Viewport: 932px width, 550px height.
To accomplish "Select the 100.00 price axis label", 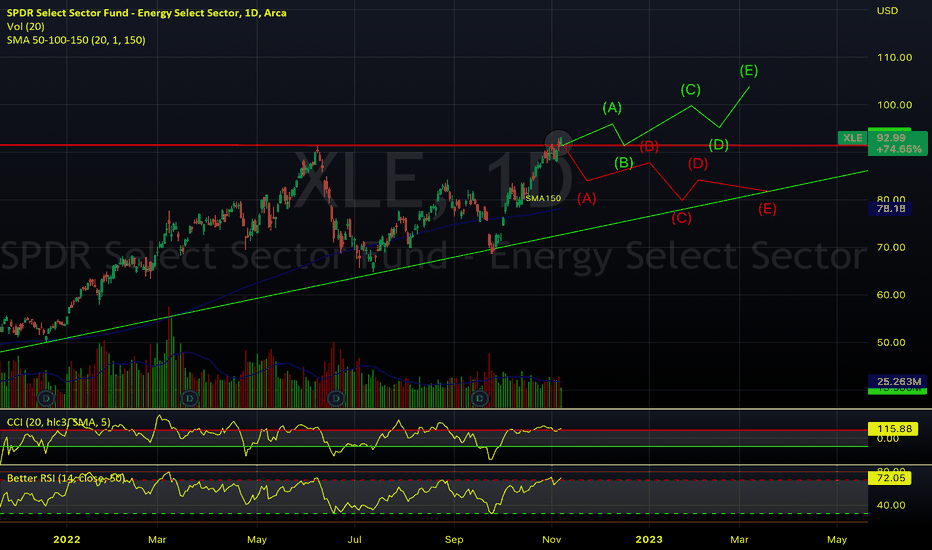I will (x=895, y=105).
